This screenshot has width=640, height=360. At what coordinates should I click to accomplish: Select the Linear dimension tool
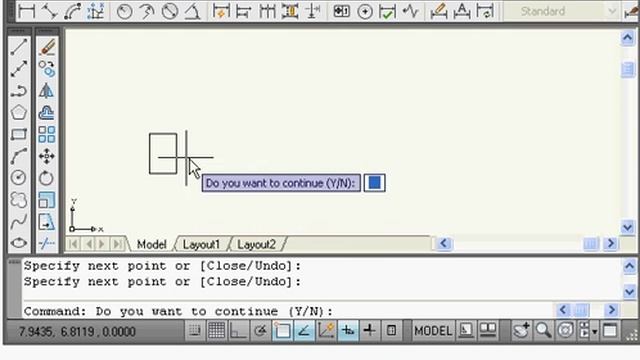pyautogui.click(x=27, y=11)
